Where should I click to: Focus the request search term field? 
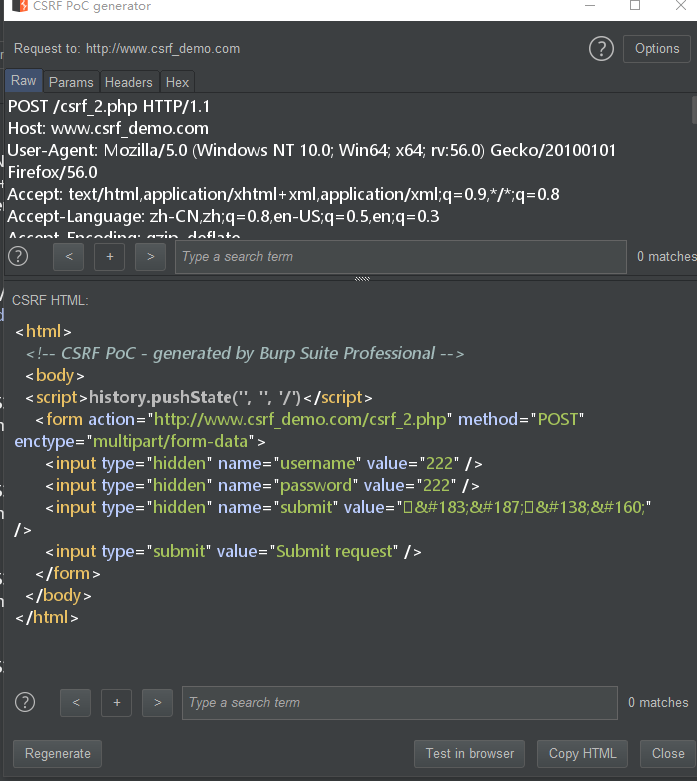tap(401, 257)
